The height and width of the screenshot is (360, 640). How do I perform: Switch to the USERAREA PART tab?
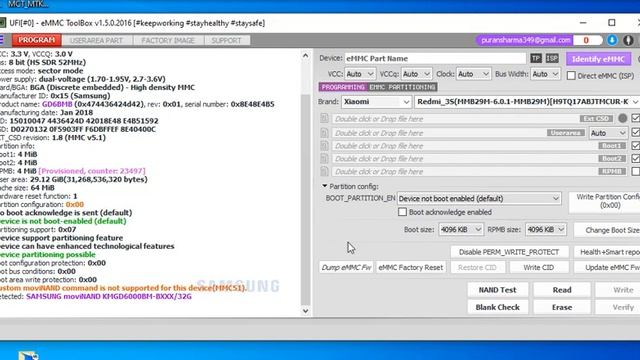click(96, 40)
